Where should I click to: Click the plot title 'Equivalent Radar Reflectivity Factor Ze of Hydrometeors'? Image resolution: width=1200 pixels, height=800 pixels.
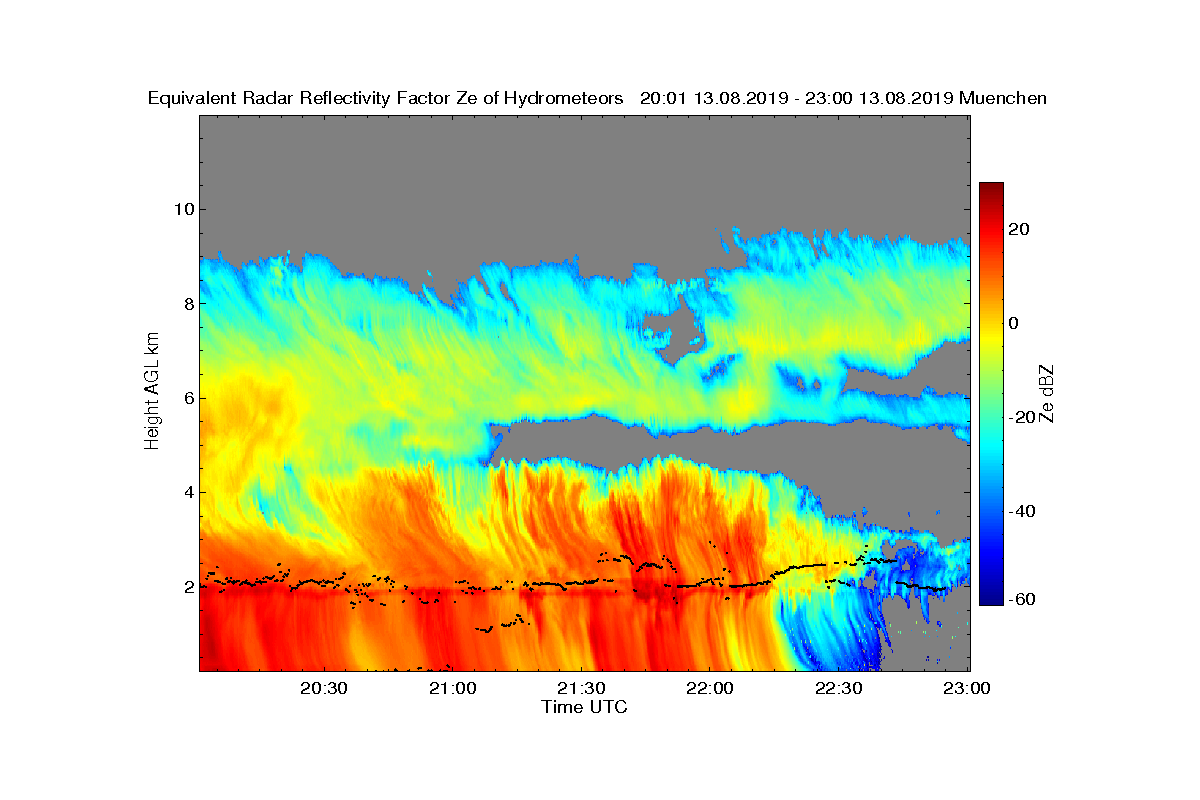click(x=386, y=98)
